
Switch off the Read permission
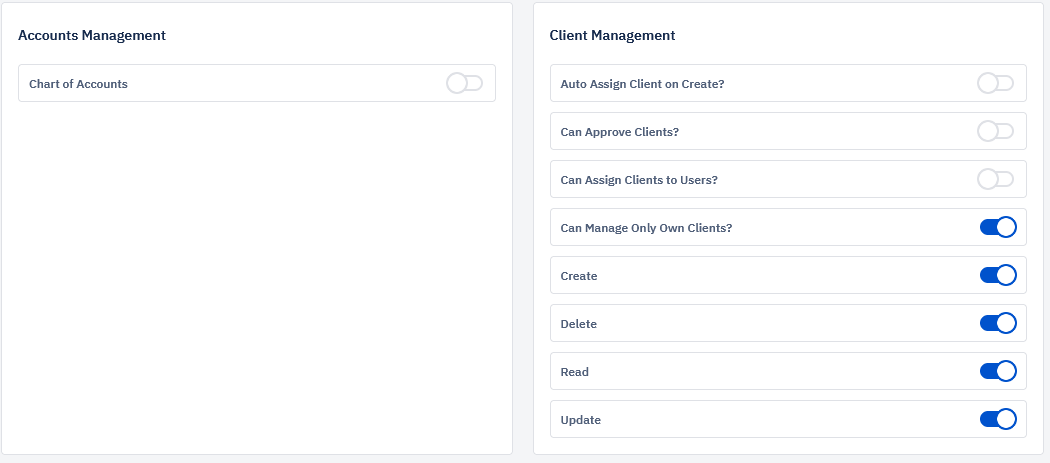[998, 371]
